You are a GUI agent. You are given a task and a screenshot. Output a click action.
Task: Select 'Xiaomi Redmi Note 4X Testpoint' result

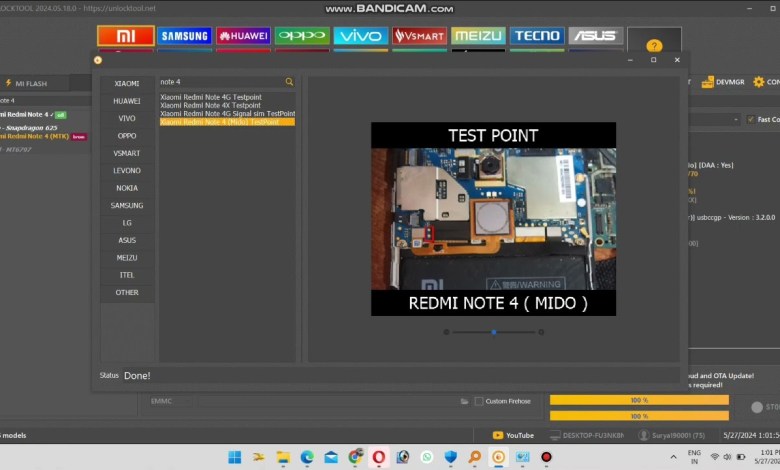pyautogui.click(x=210, y=105)
